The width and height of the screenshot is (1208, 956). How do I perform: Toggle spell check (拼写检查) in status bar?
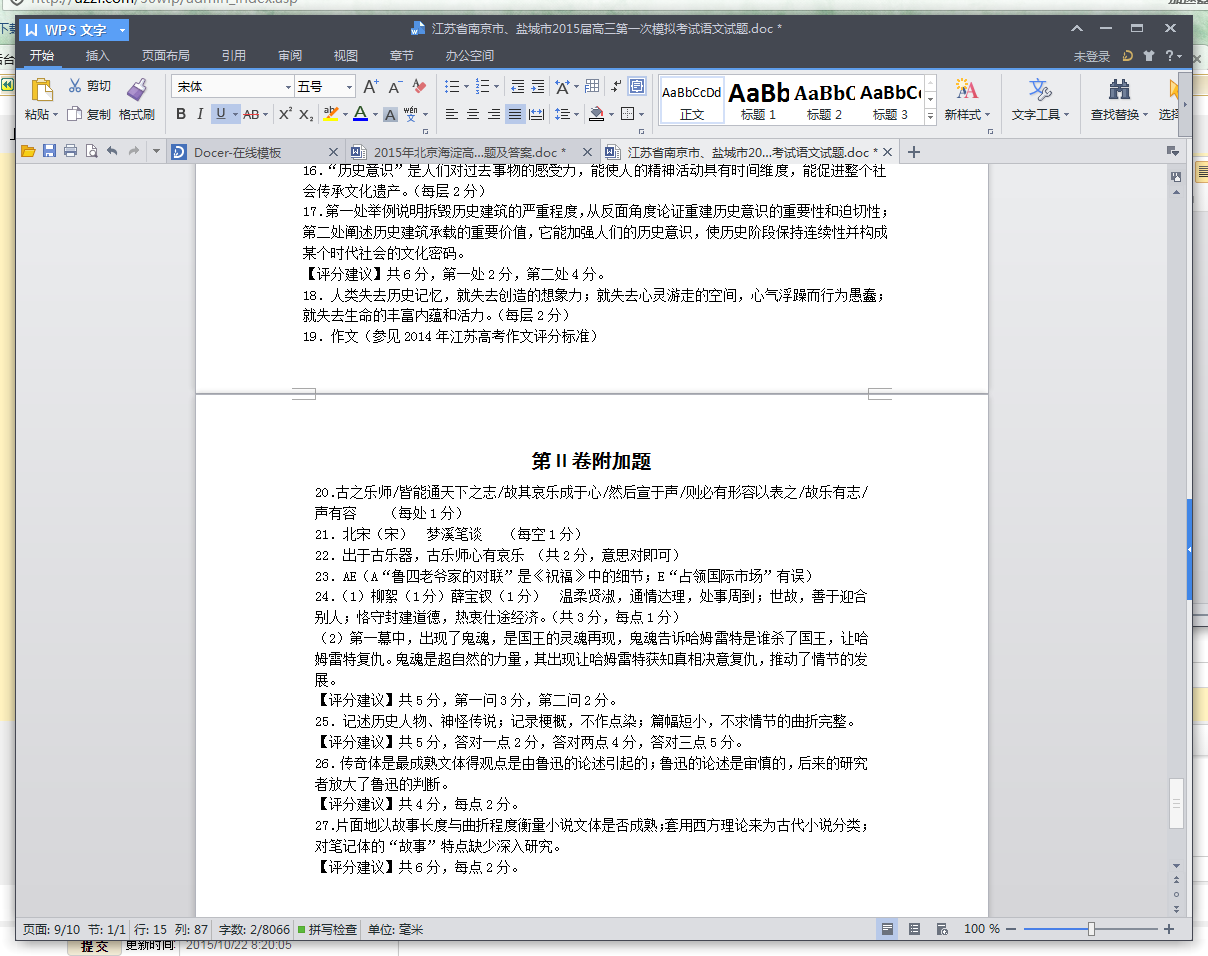pos(326,930)
